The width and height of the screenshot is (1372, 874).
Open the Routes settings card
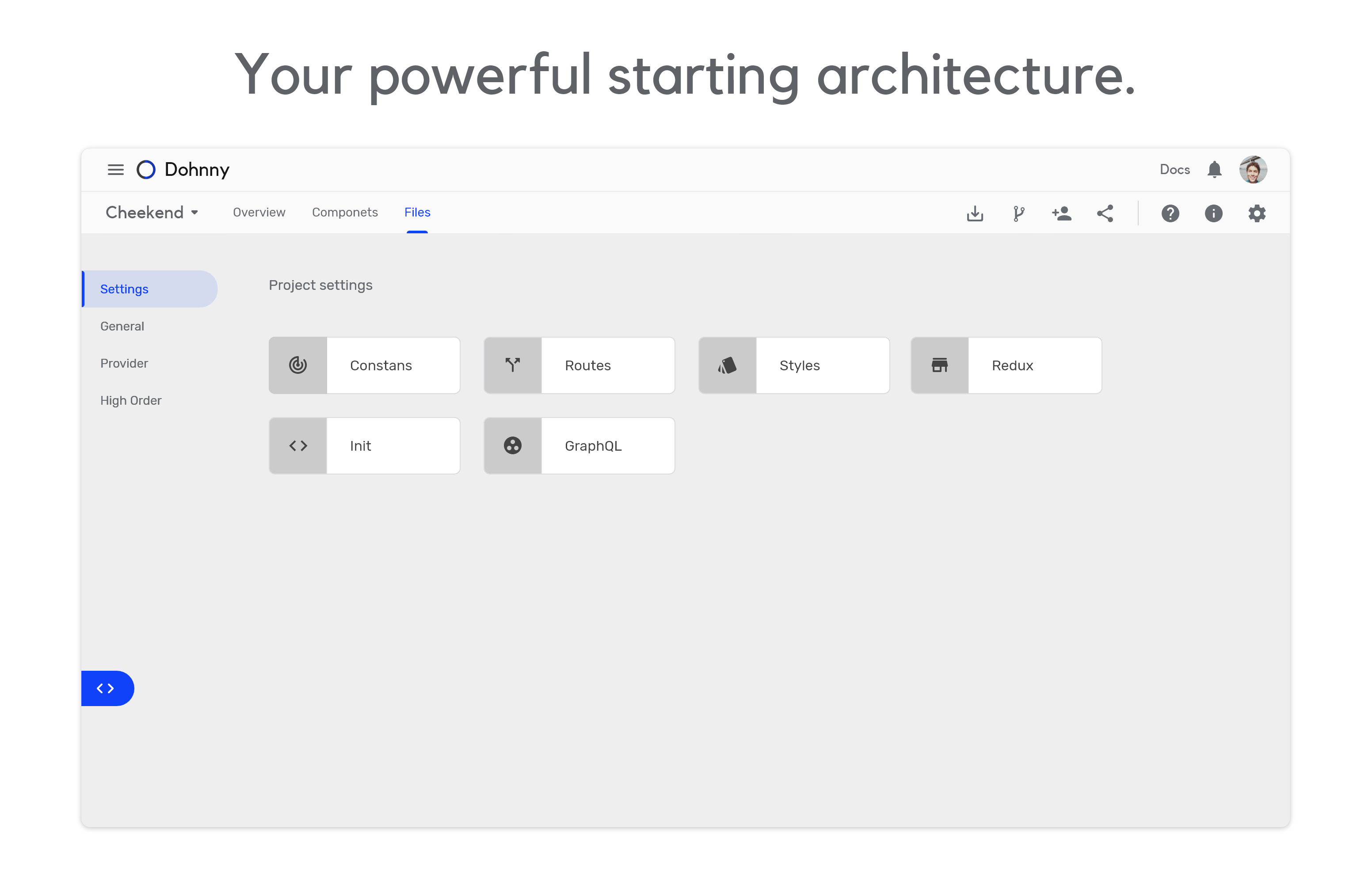pos(579,365)
